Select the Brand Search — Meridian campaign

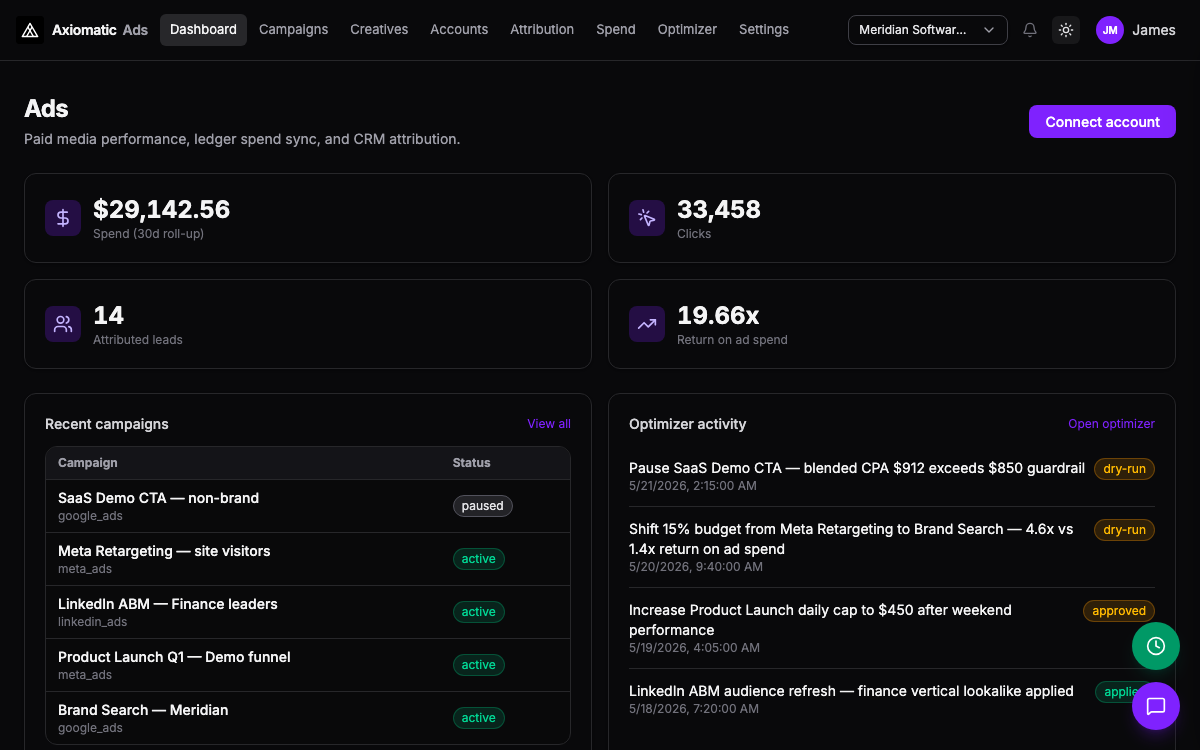[x=308, y=718]
